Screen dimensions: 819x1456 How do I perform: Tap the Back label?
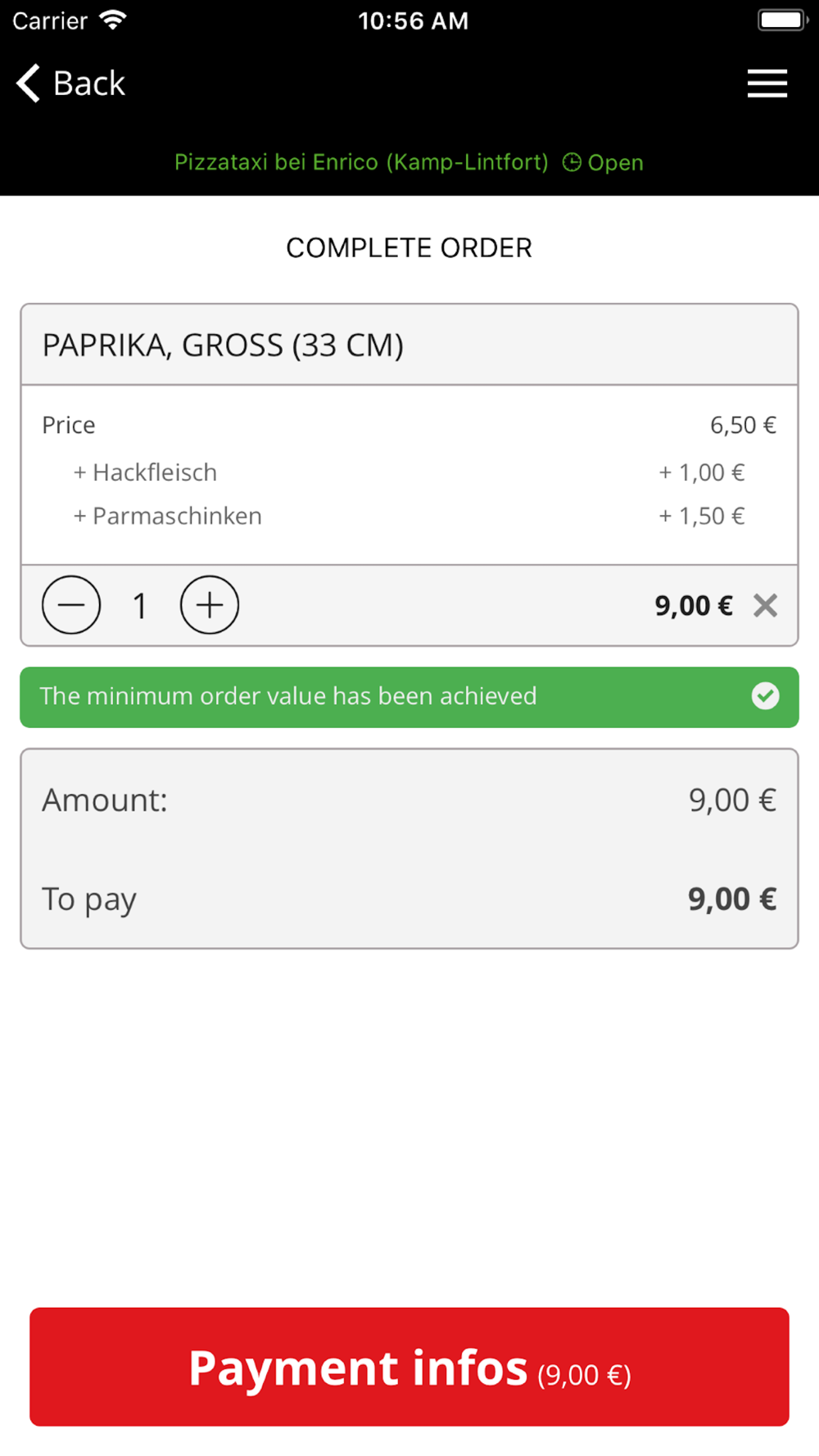[89, 84]
